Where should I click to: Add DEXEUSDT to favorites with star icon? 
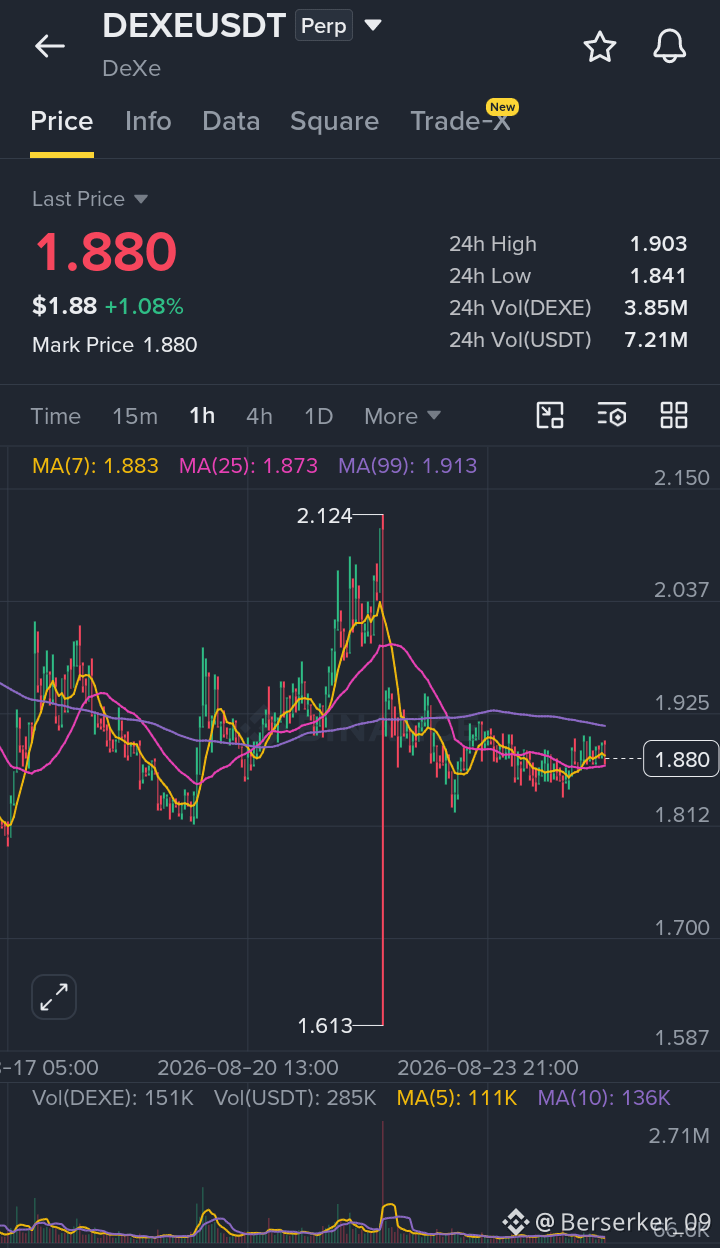pyautogui.click(x=600, y=46)
